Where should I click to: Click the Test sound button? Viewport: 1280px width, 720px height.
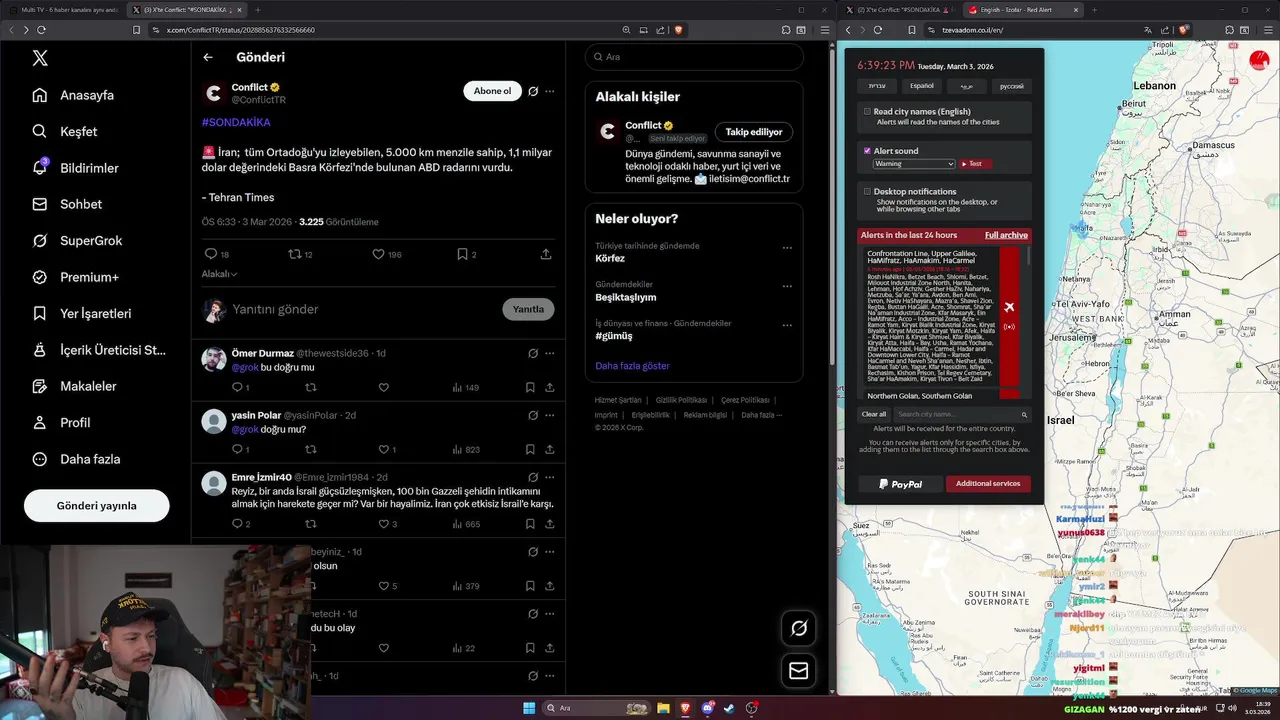click(x=974, y=163)
